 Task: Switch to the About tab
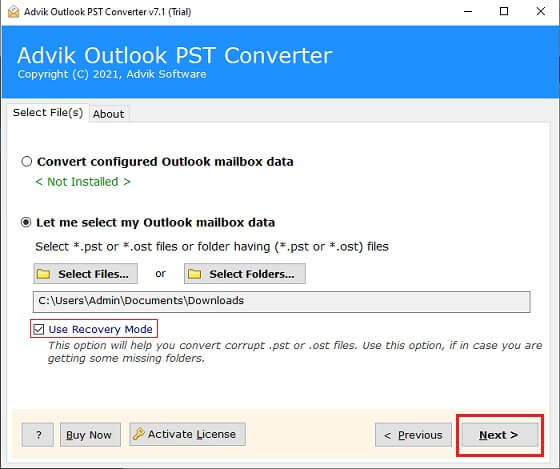pyautogui.click(x=109, y=114)
